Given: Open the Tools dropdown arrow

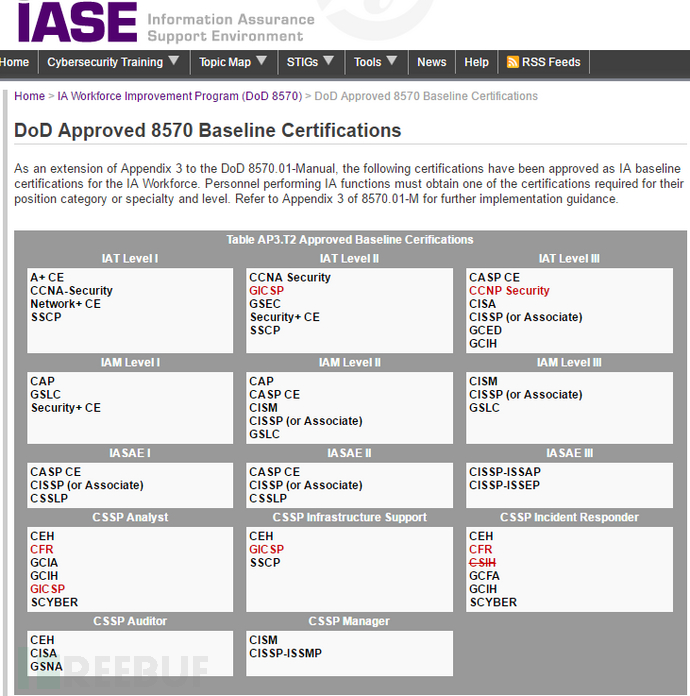Looking at the screenshot, I should click(392, 60).
